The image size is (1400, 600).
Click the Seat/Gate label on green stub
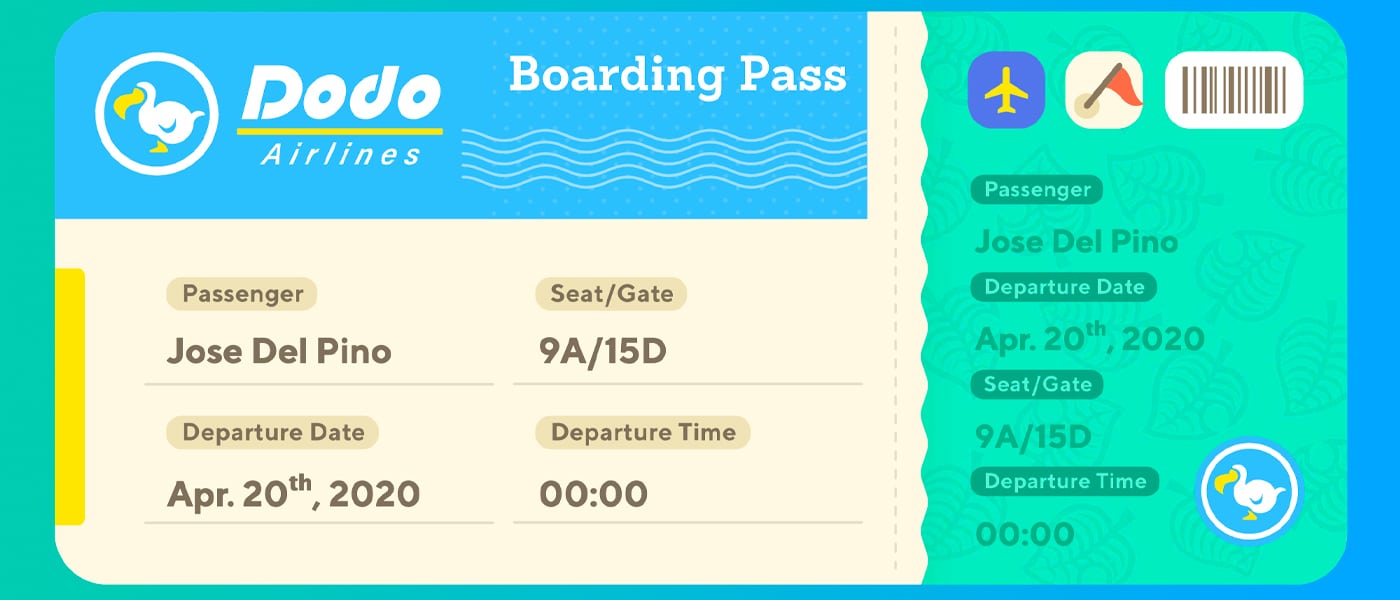pos(1037,385)
